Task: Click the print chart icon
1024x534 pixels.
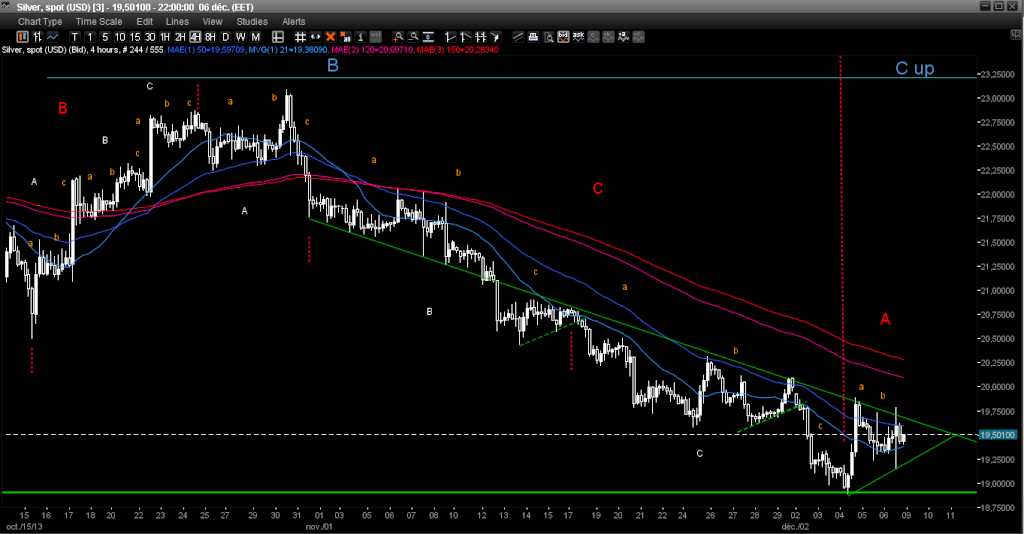Action: click(533, 37)
